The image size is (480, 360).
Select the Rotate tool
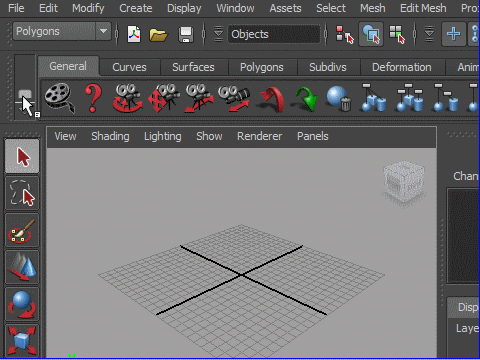(x=22, y=304)
